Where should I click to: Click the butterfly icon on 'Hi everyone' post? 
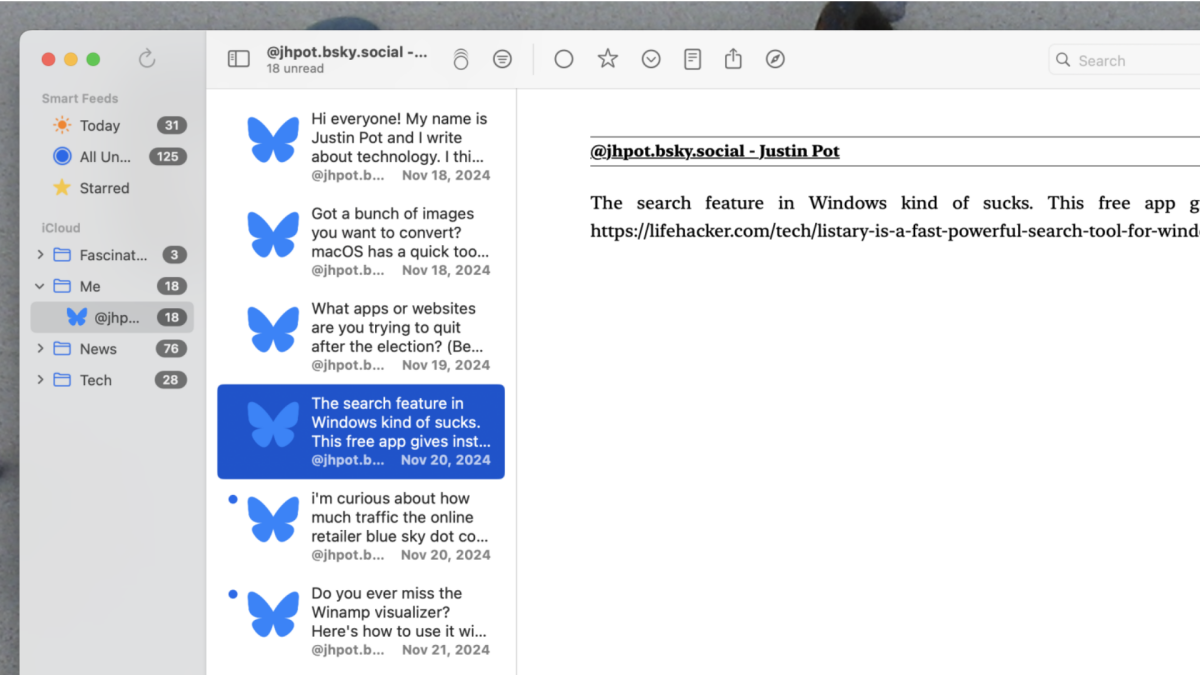pyautogui.click(x=273, y=139)
